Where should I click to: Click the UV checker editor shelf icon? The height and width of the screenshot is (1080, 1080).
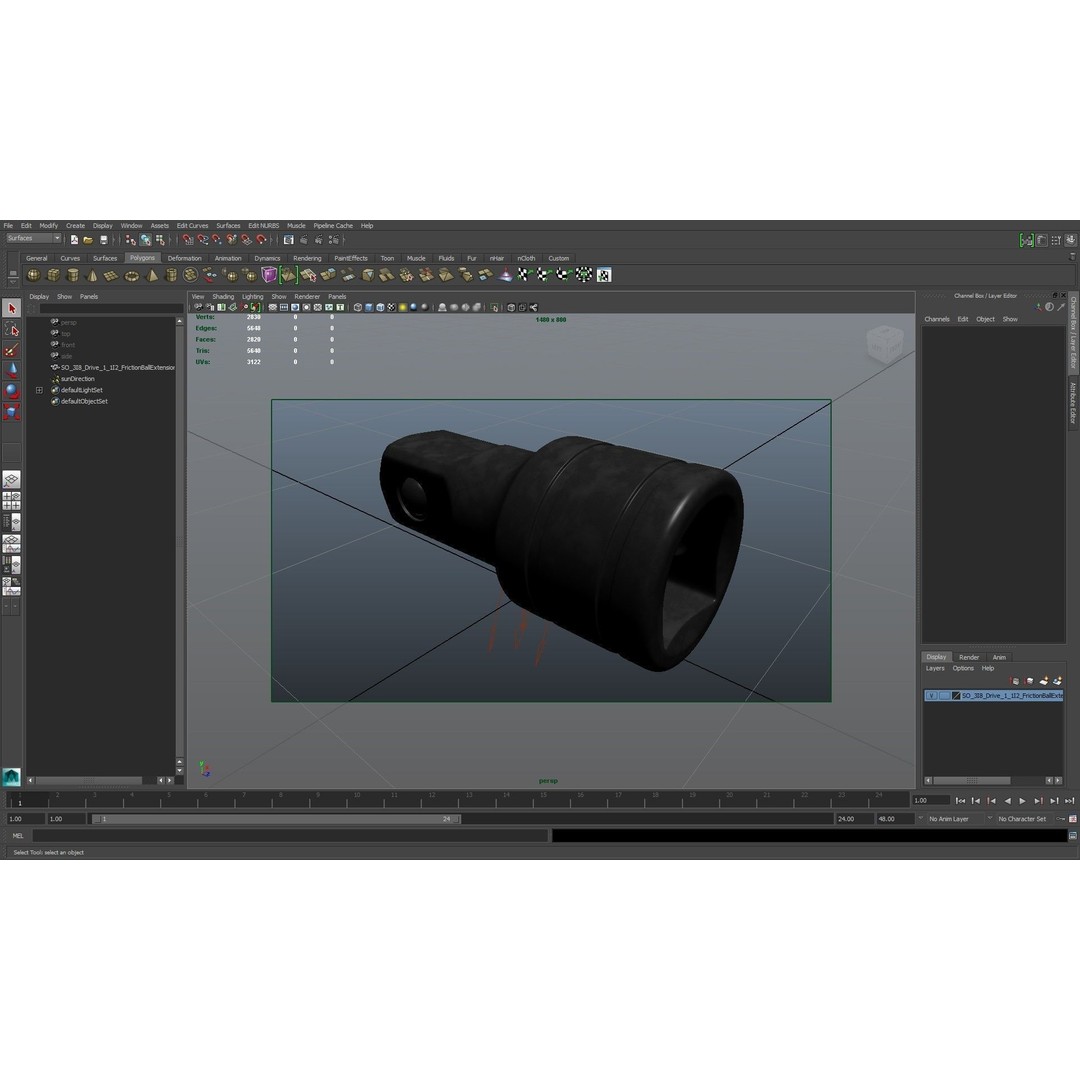pyautogui.click(x=604, y=275)
